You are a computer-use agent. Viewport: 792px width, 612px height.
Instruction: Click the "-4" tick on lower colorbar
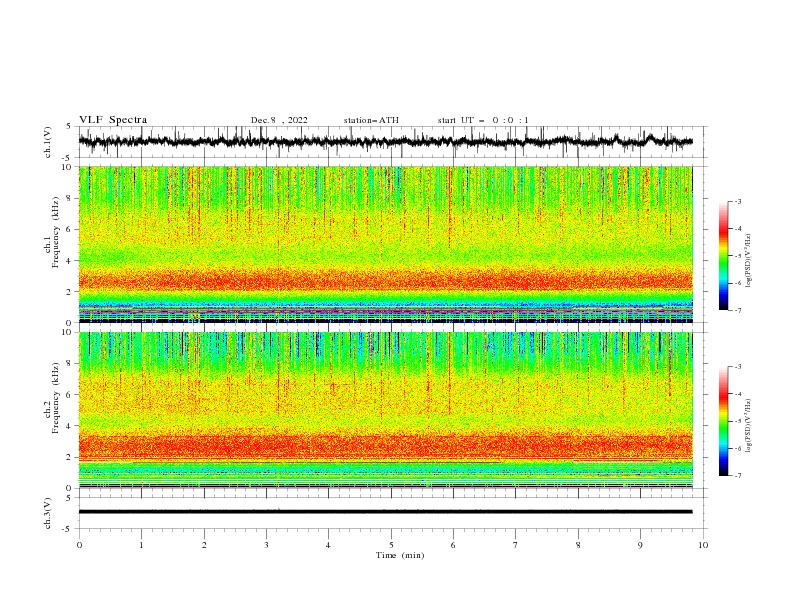click(737, 394)
